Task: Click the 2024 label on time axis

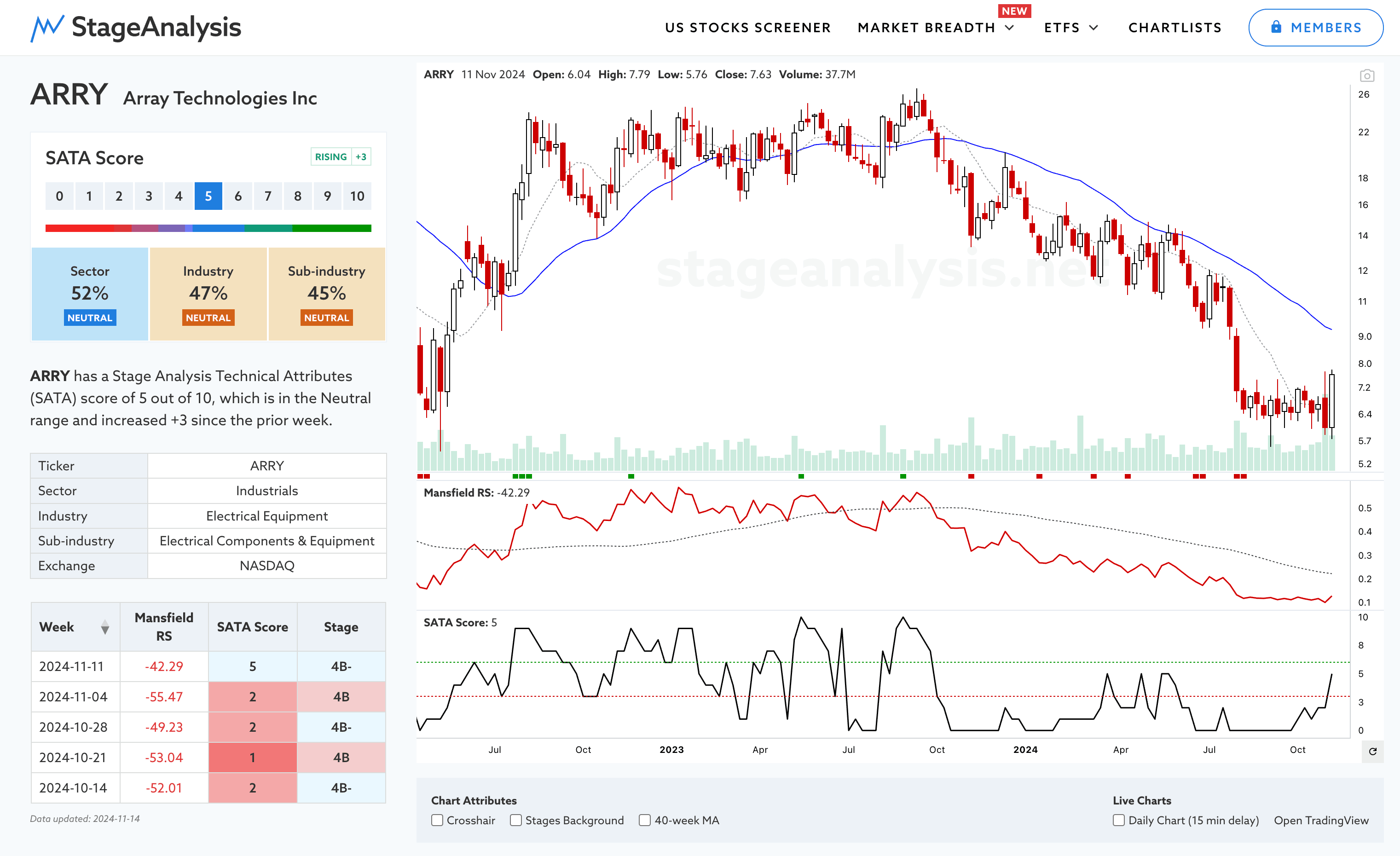Action: 1025,750
